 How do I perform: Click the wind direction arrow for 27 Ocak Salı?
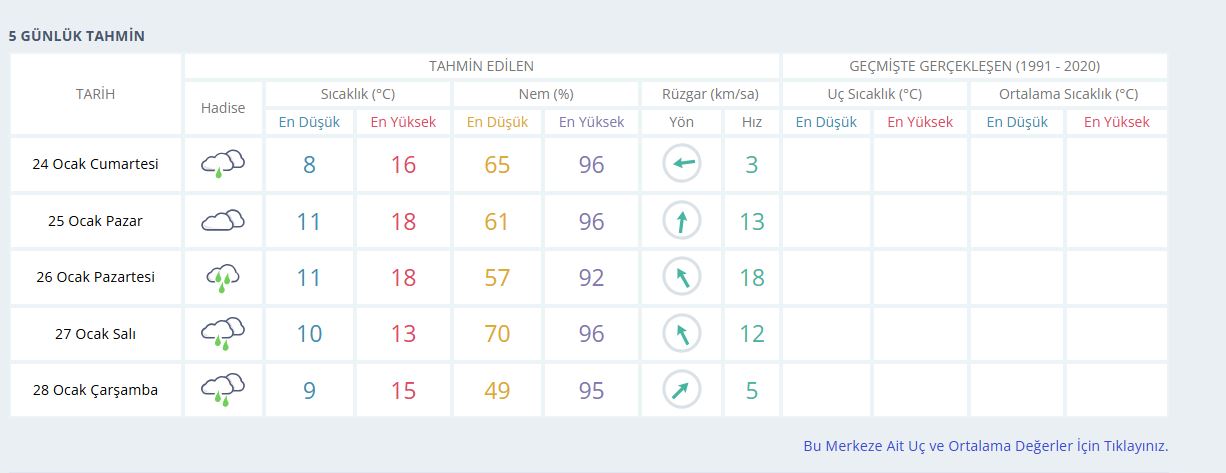coord(681,334)
